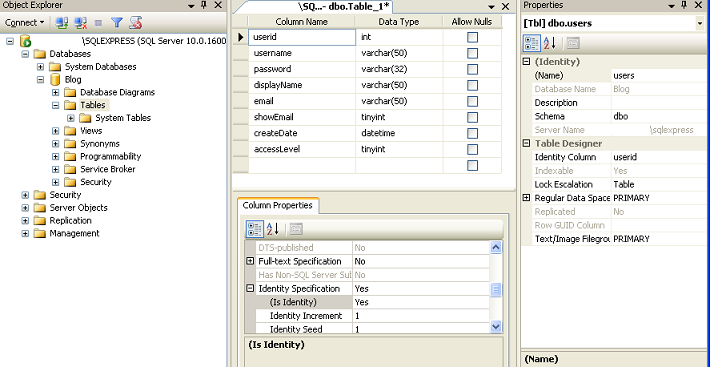
Task: Collapse the SQLEXPRESS server node
Action: (x=10, y=41)
